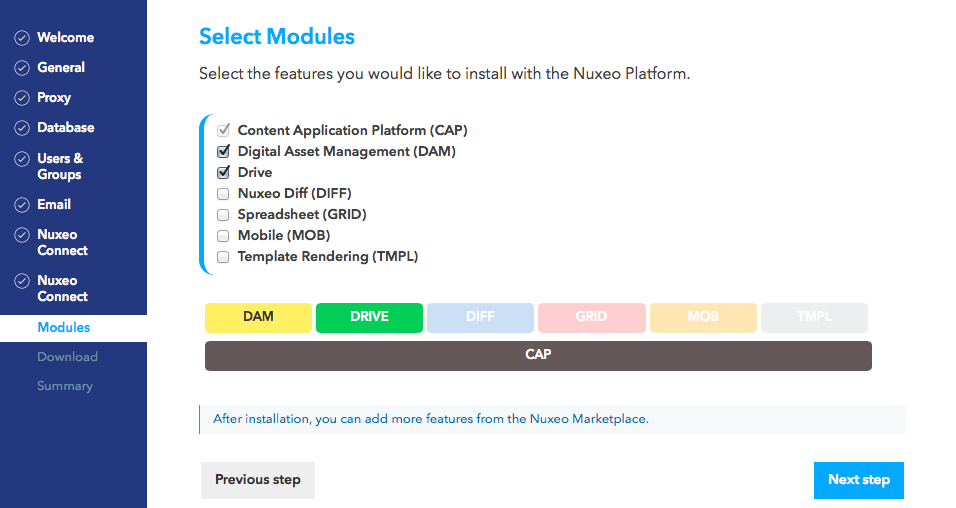Screen dimensions: 956x508
Task: Click the Spreadsheet (GRID) label text
Action: (302, 215)
